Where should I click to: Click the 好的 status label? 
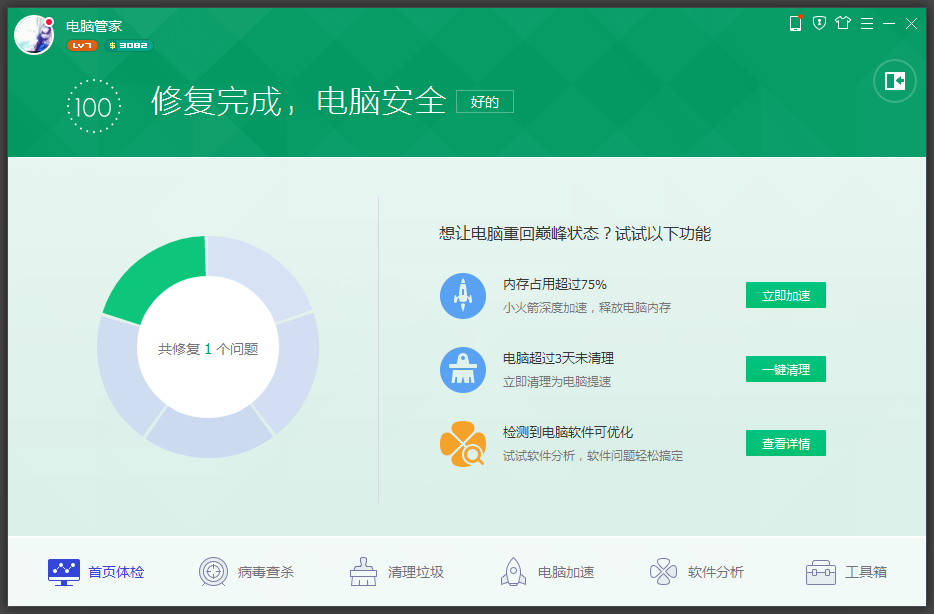(x=484, y=101)
